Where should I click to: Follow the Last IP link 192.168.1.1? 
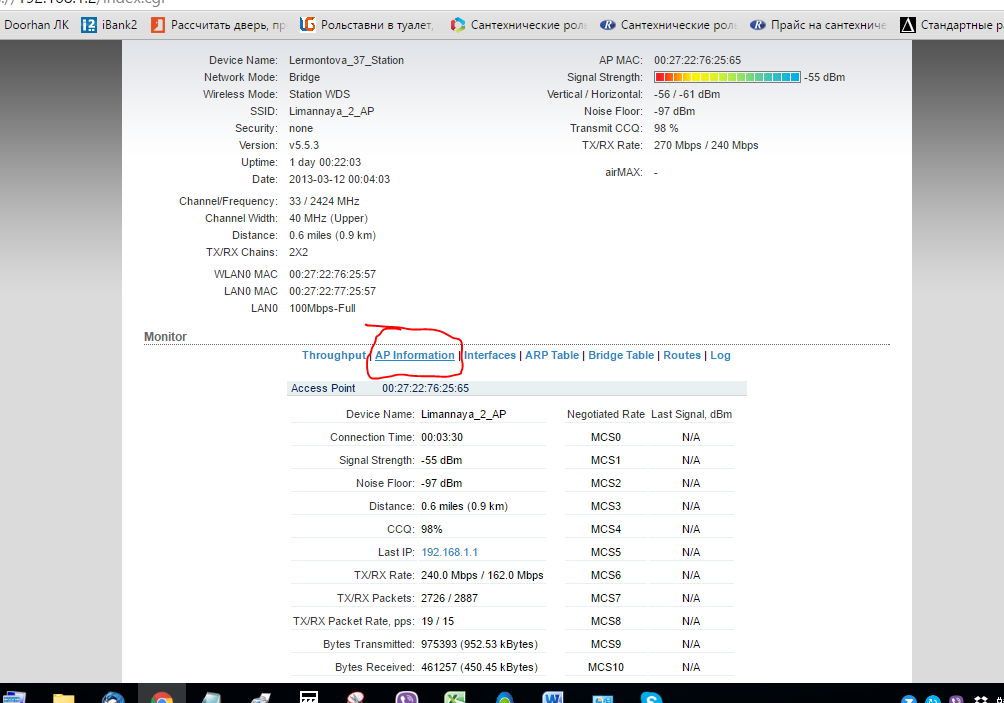(449, 552)
